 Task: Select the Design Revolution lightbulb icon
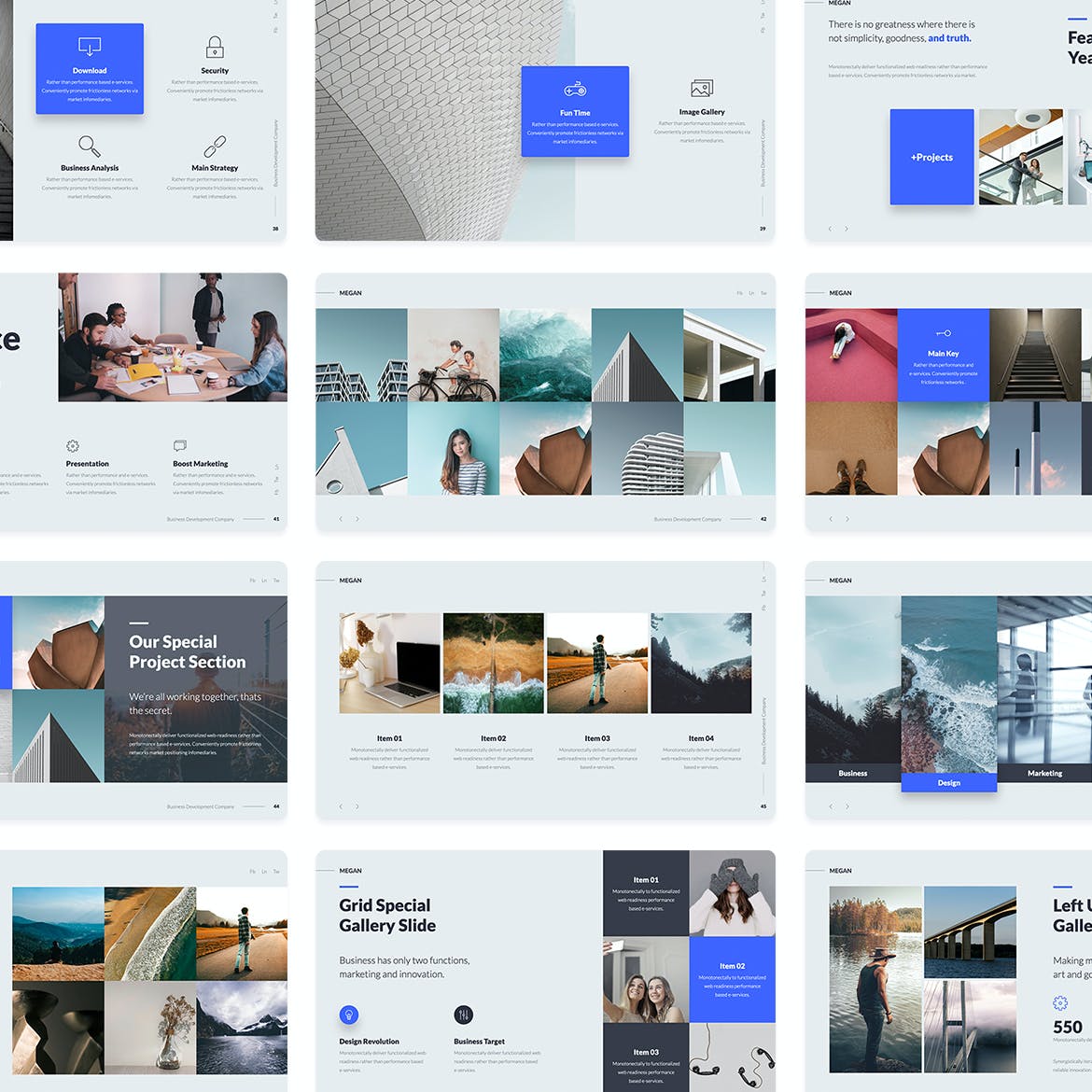(349, 1015)
